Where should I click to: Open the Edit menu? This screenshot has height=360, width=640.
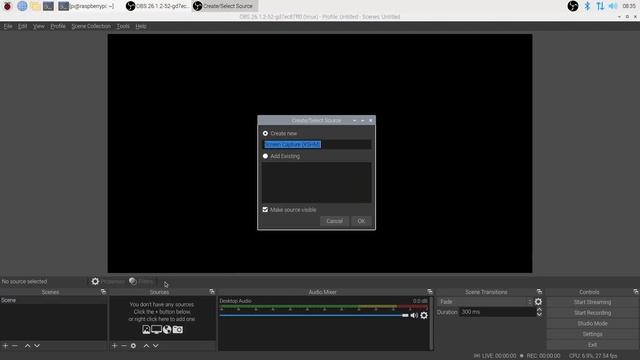(x=22, y=26)
